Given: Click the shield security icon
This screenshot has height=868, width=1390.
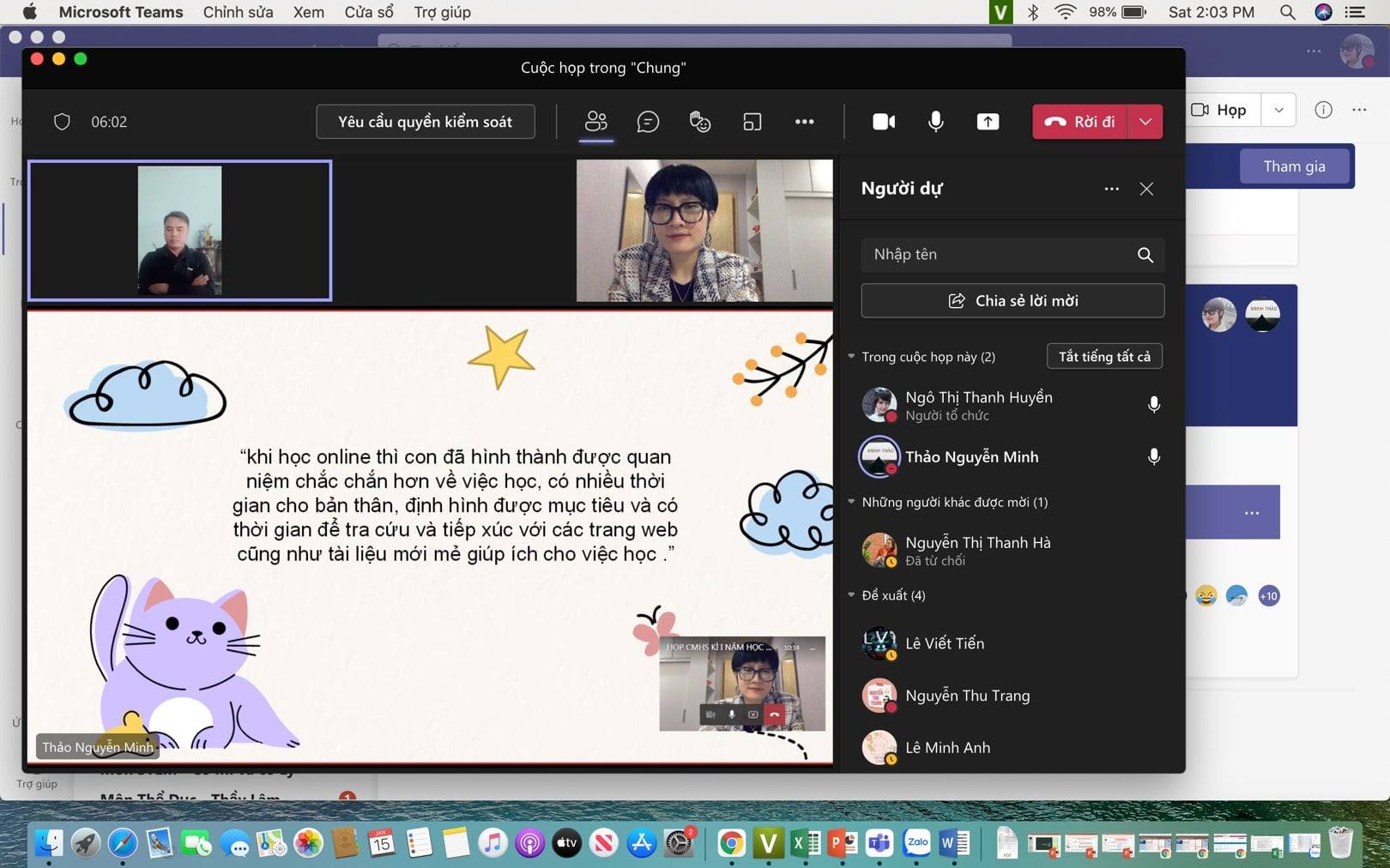Looking at the screenshot, I should click(x=62, y=122).
